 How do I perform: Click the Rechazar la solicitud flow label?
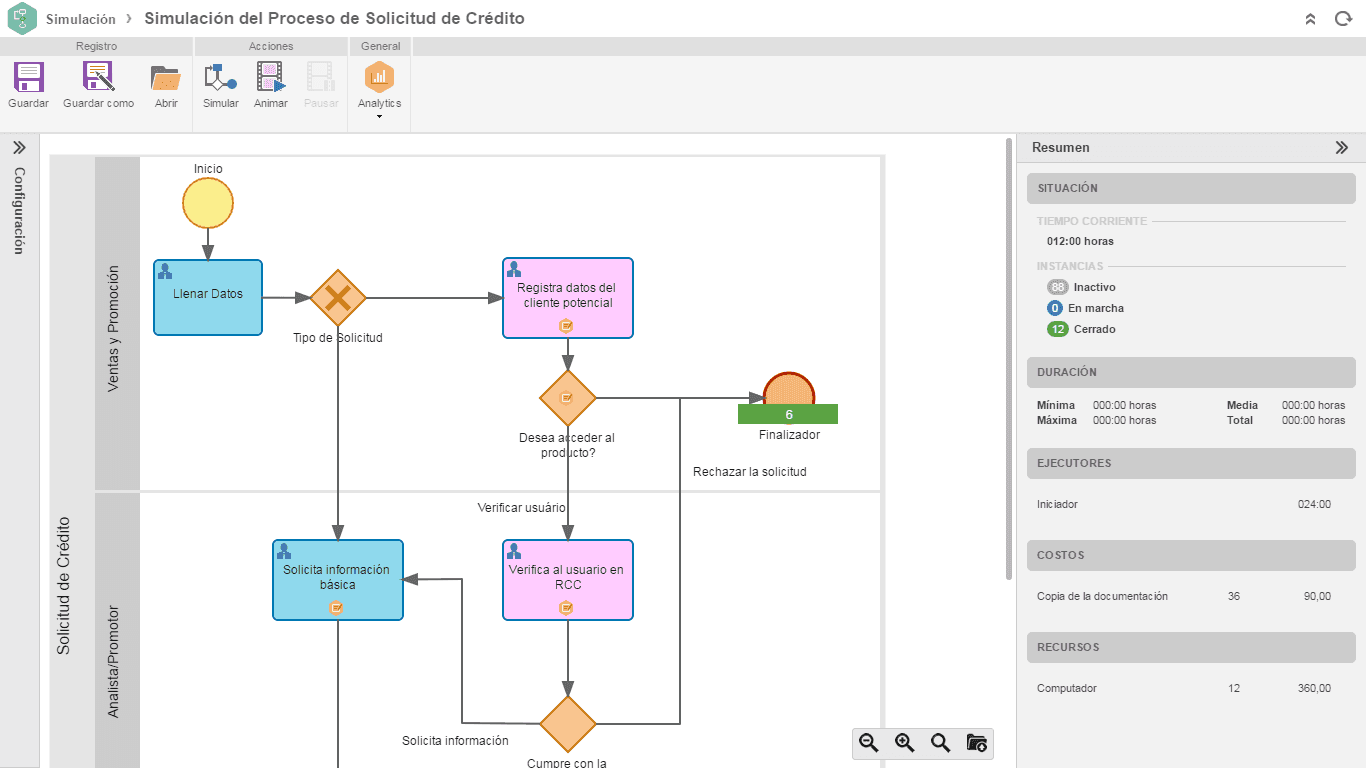click(750, 471)
